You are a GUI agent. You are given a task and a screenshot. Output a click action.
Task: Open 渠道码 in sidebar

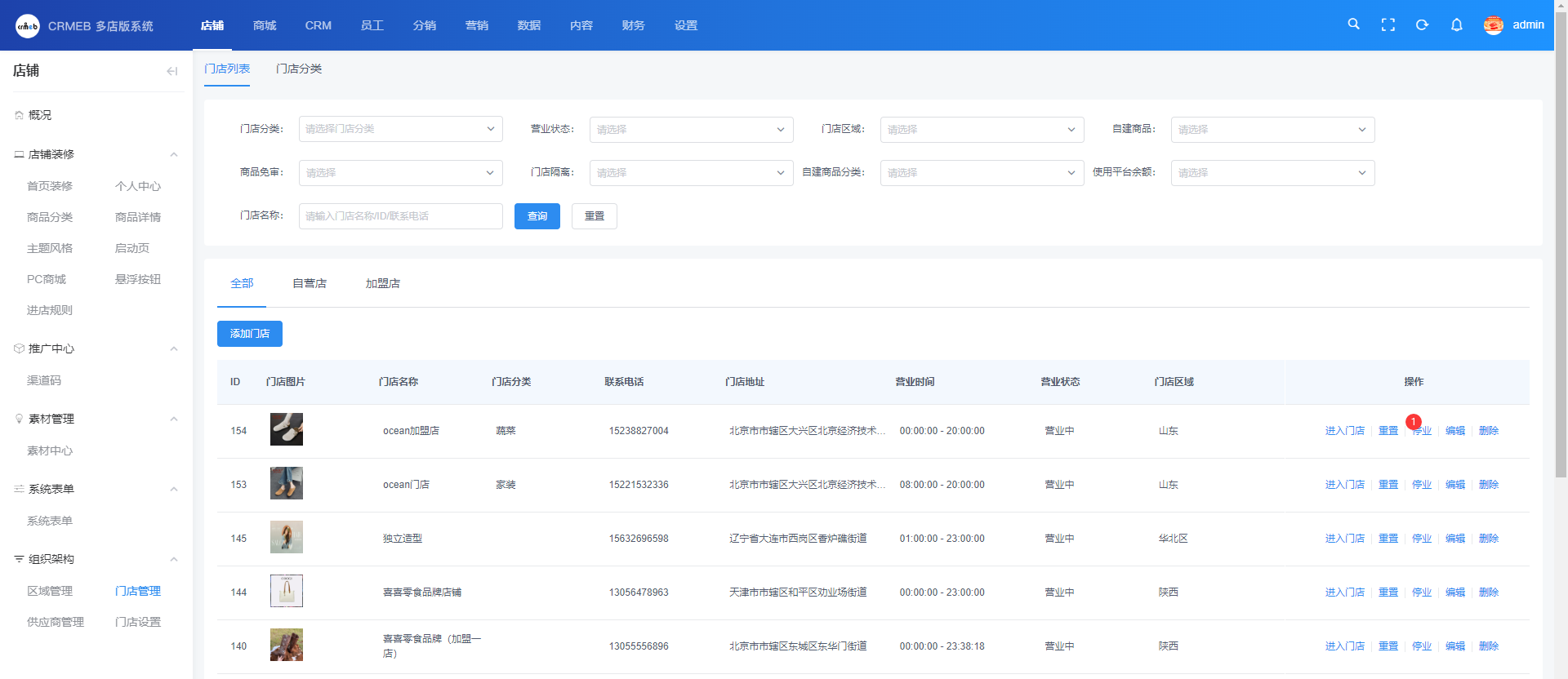[44, 380]
